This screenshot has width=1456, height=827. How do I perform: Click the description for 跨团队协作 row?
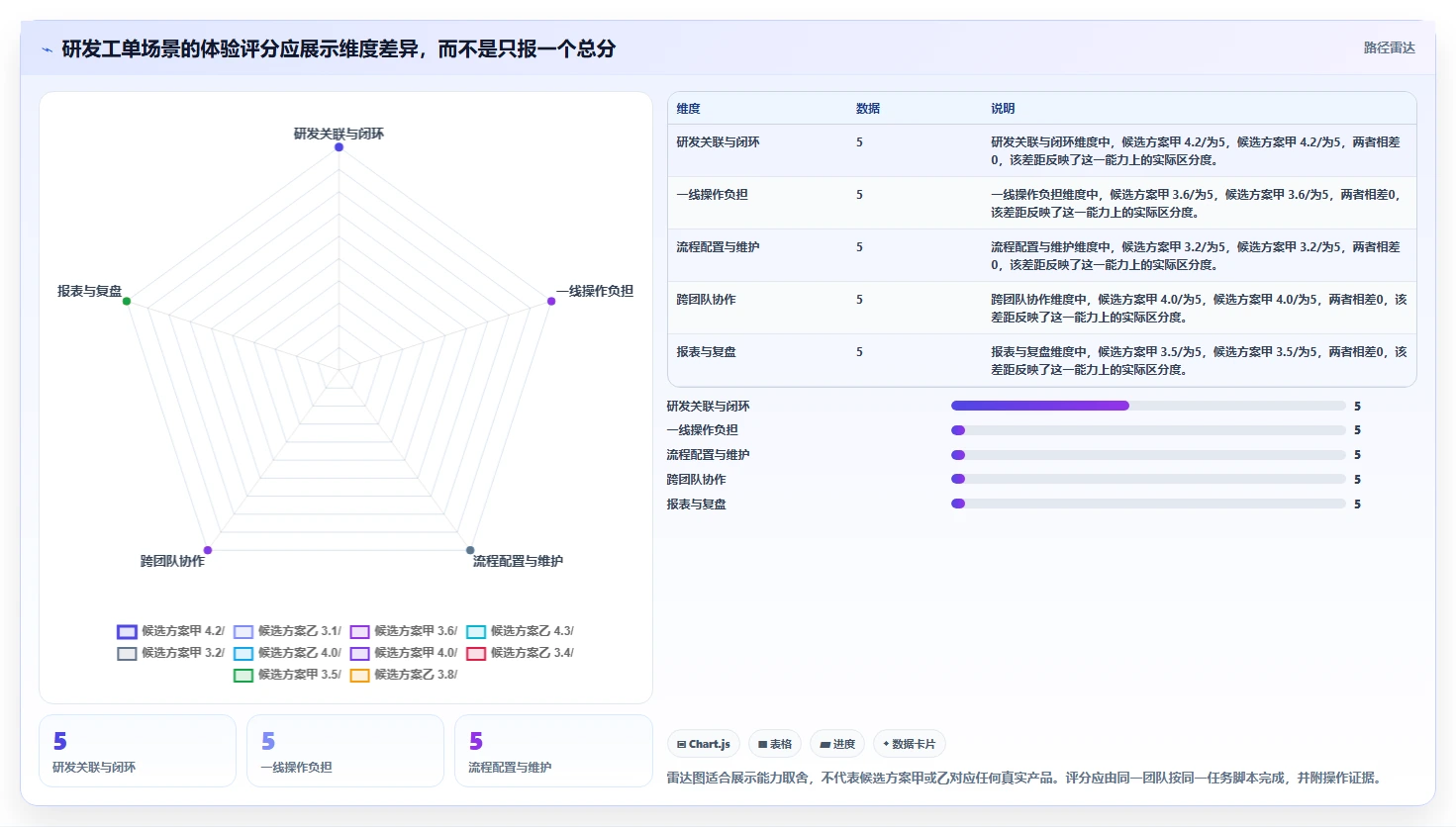1199,309
